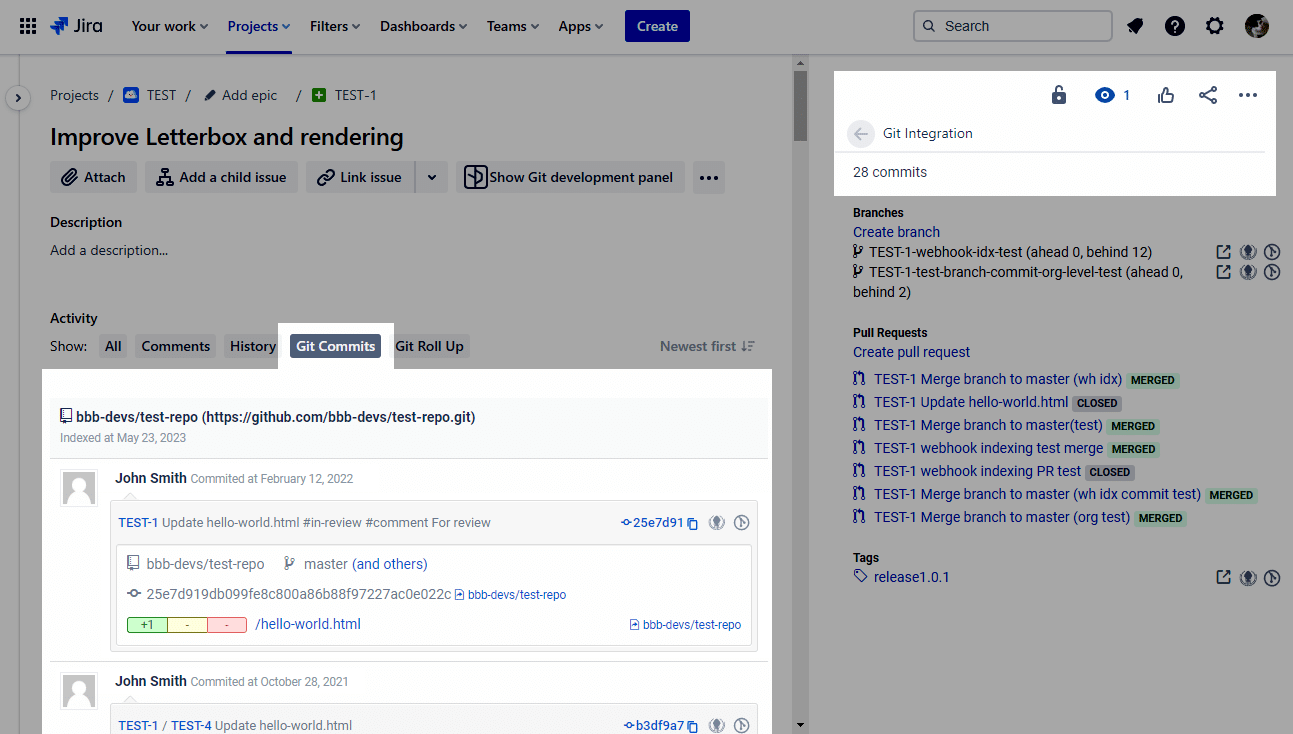Click the Link issue button
Viewport: 1293px width, 734px height.
point(360,177)
